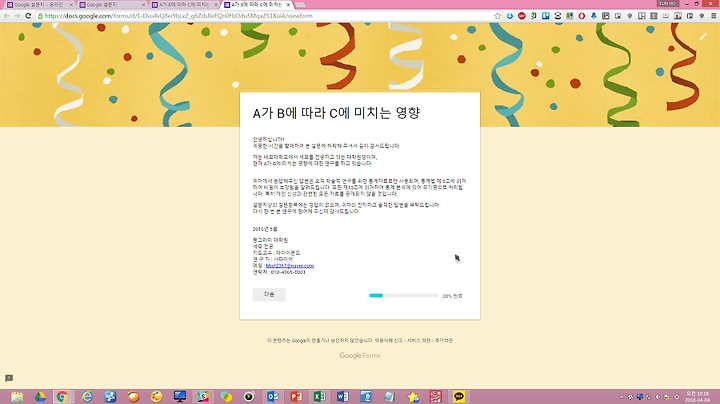Open PowerPoint from taskbar
720x404 pixels.
(296, 396)
